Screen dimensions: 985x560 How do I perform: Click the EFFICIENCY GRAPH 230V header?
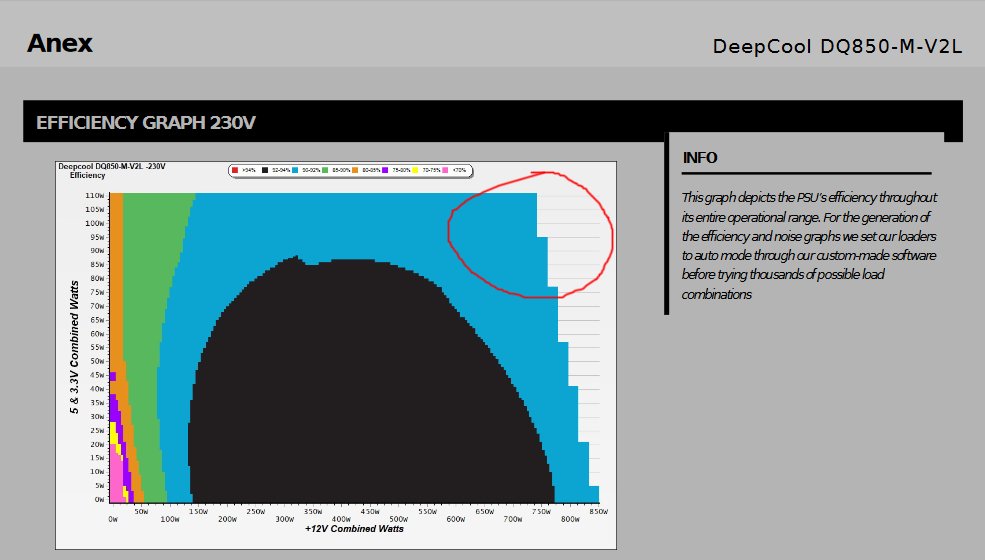[x=146, y=123]
